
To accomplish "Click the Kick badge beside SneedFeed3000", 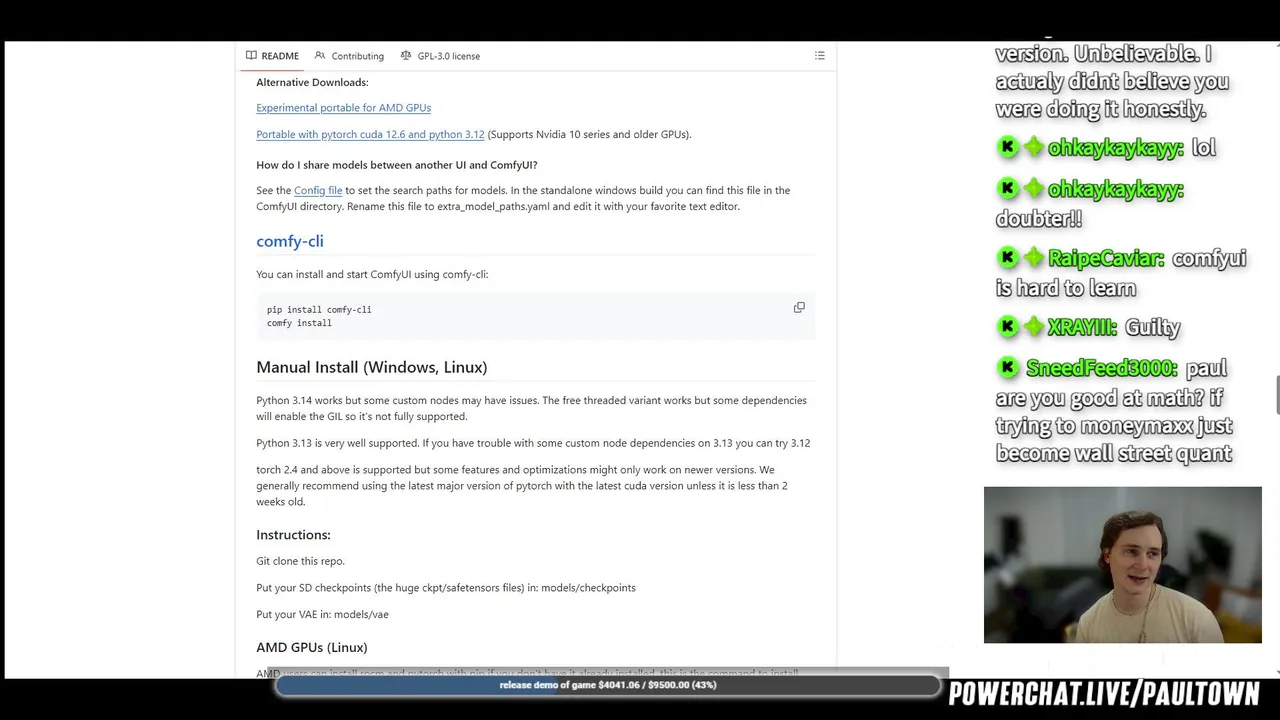I will tap(1008, 368).
